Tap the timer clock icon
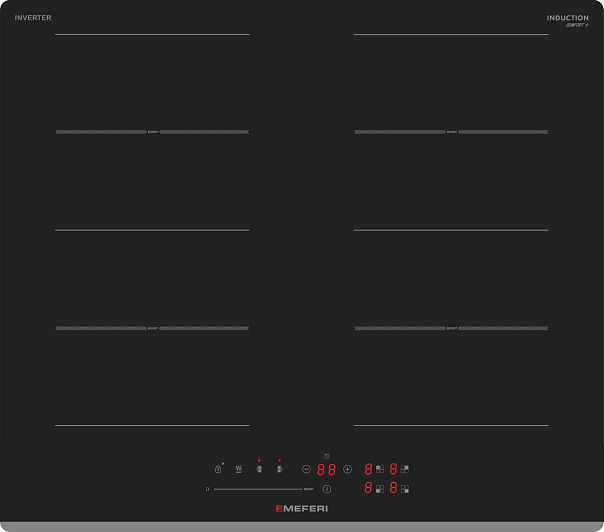Image resolution: width=604 pixels, height=532 pixels. coord(327,456)
